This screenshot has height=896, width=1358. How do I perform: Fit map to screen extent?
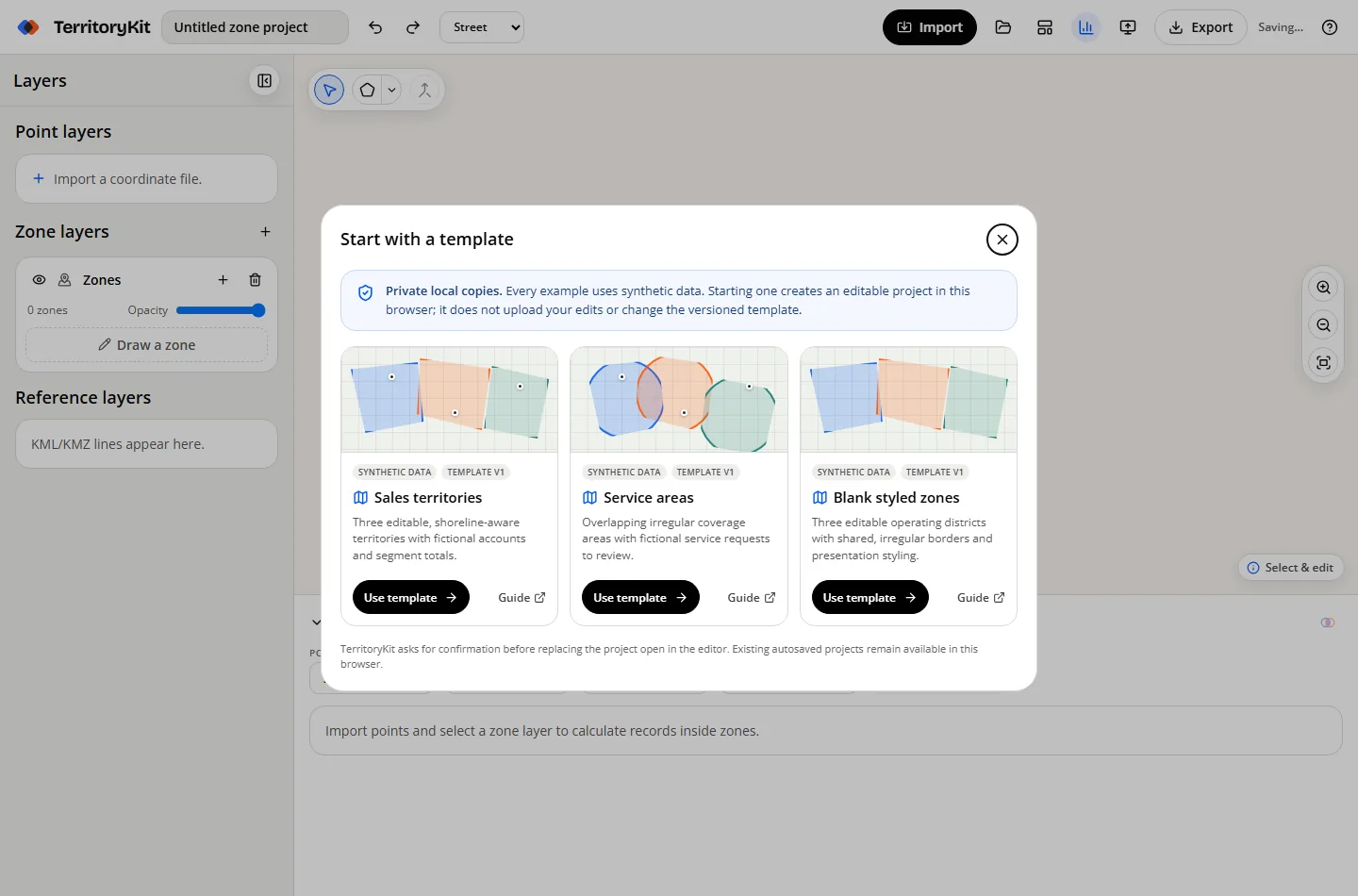pos(1324,363)
